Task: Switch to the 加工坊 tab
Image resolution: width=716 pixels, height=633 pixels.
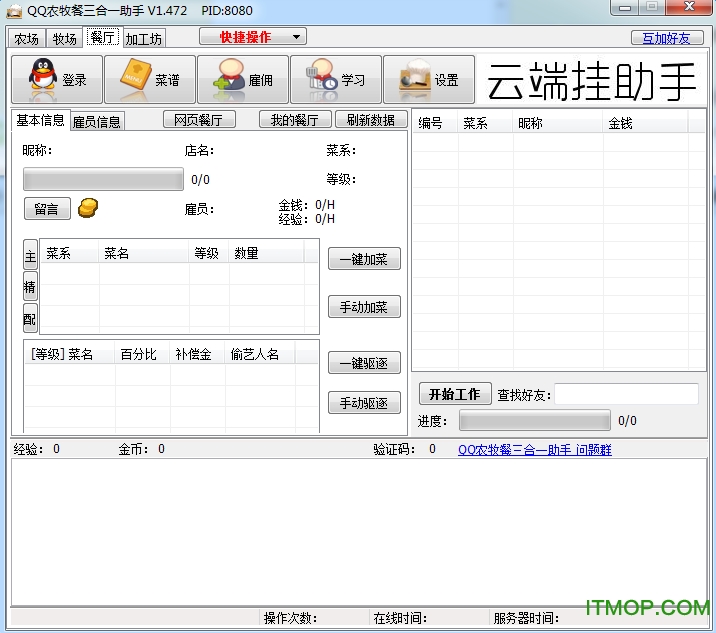Action: click(x=144, y=39)
